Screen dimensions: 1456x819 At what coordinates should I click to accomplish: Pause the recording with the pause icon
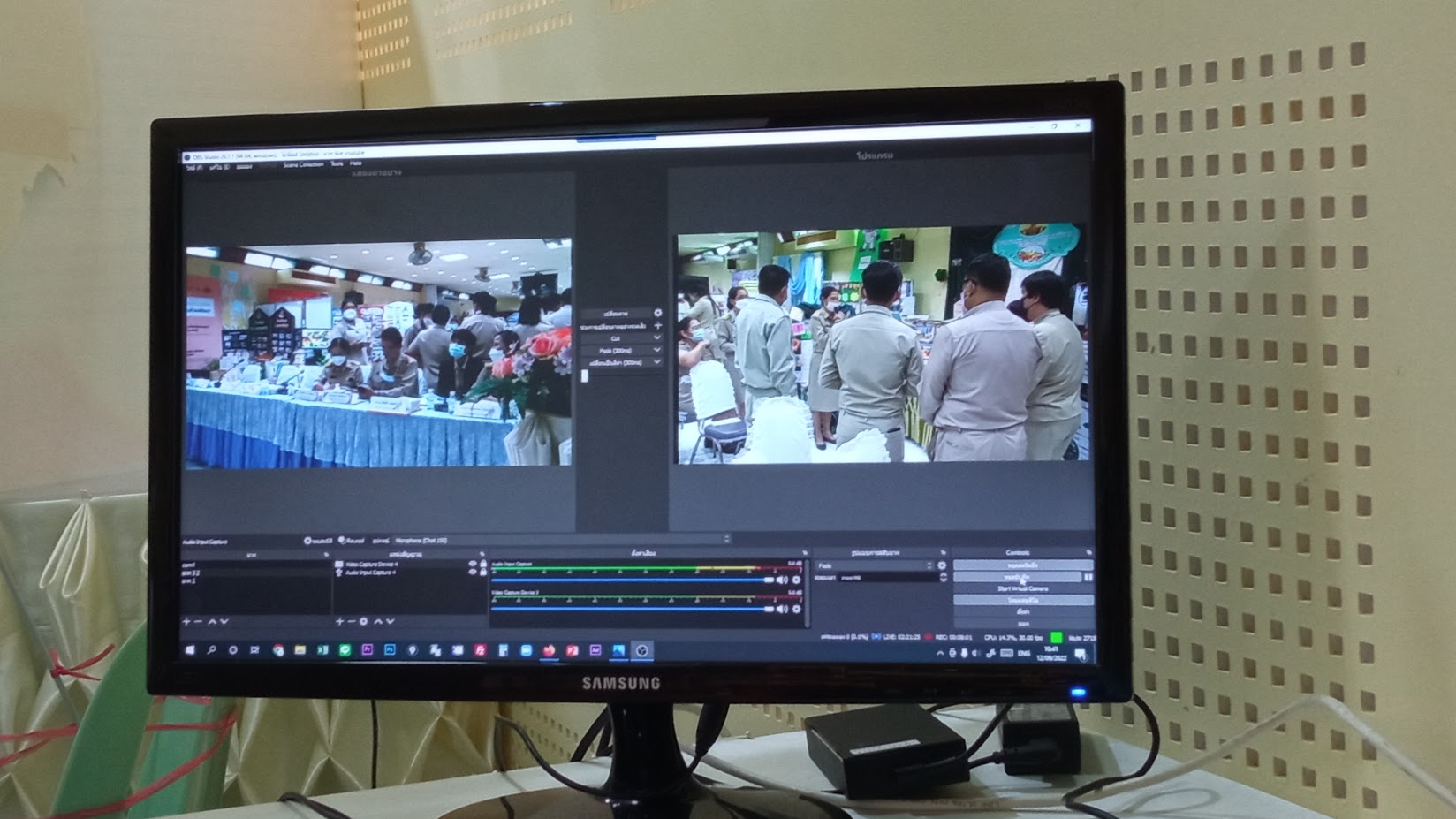1088,577
